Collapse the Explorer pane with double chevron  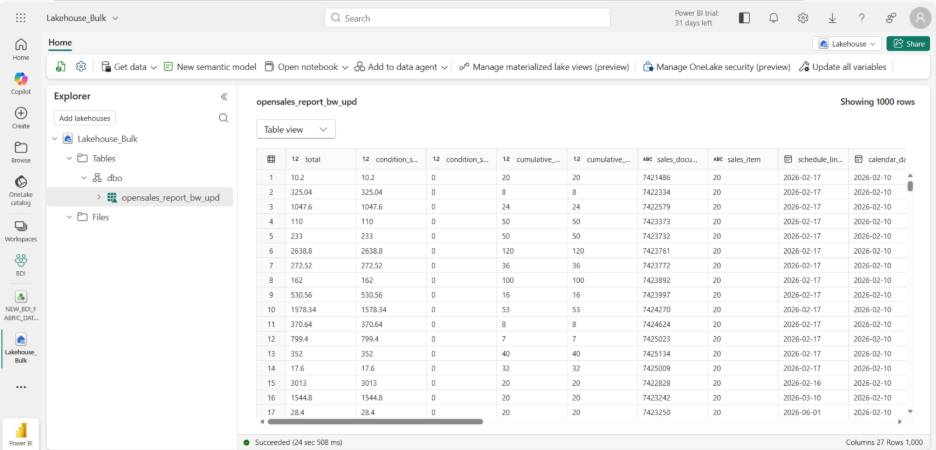[x=224, y=96]
